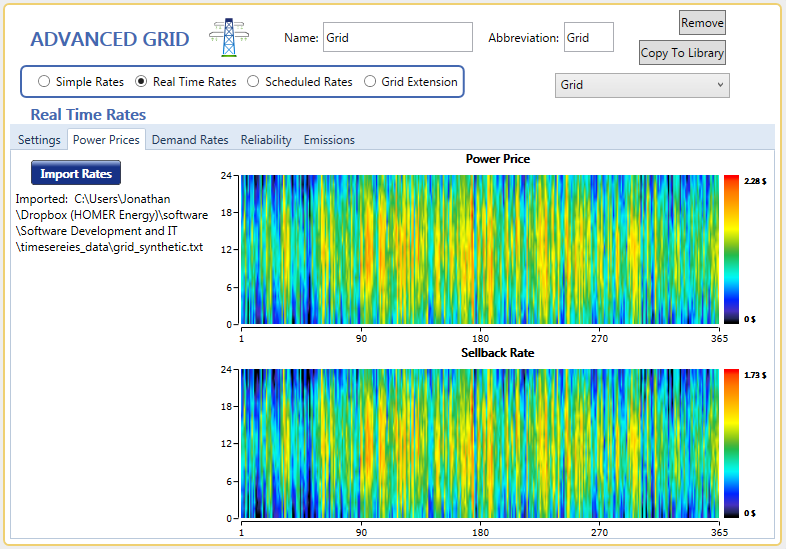Click inside the Power Price heatmap
This screenshot has width=786, height=549.
(x=480, y=249)
